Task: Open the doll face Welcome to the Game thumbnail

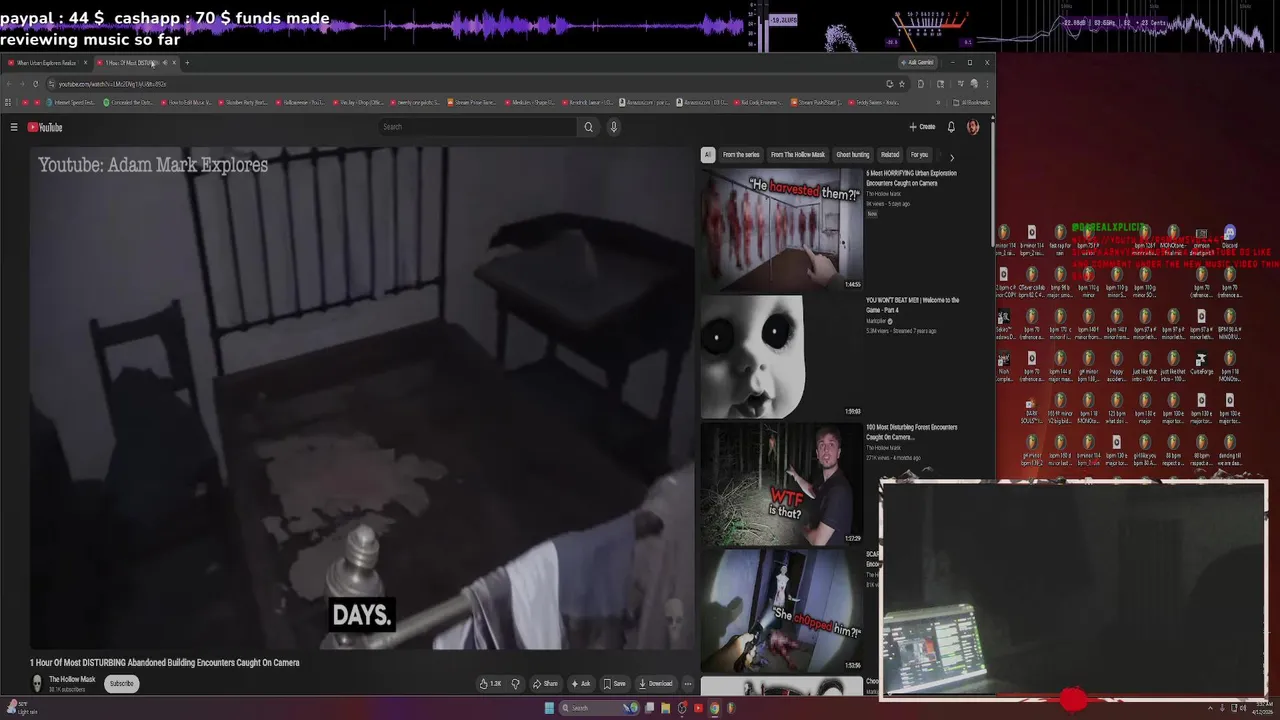Action: pyautogui.click(x=781, y=356)
